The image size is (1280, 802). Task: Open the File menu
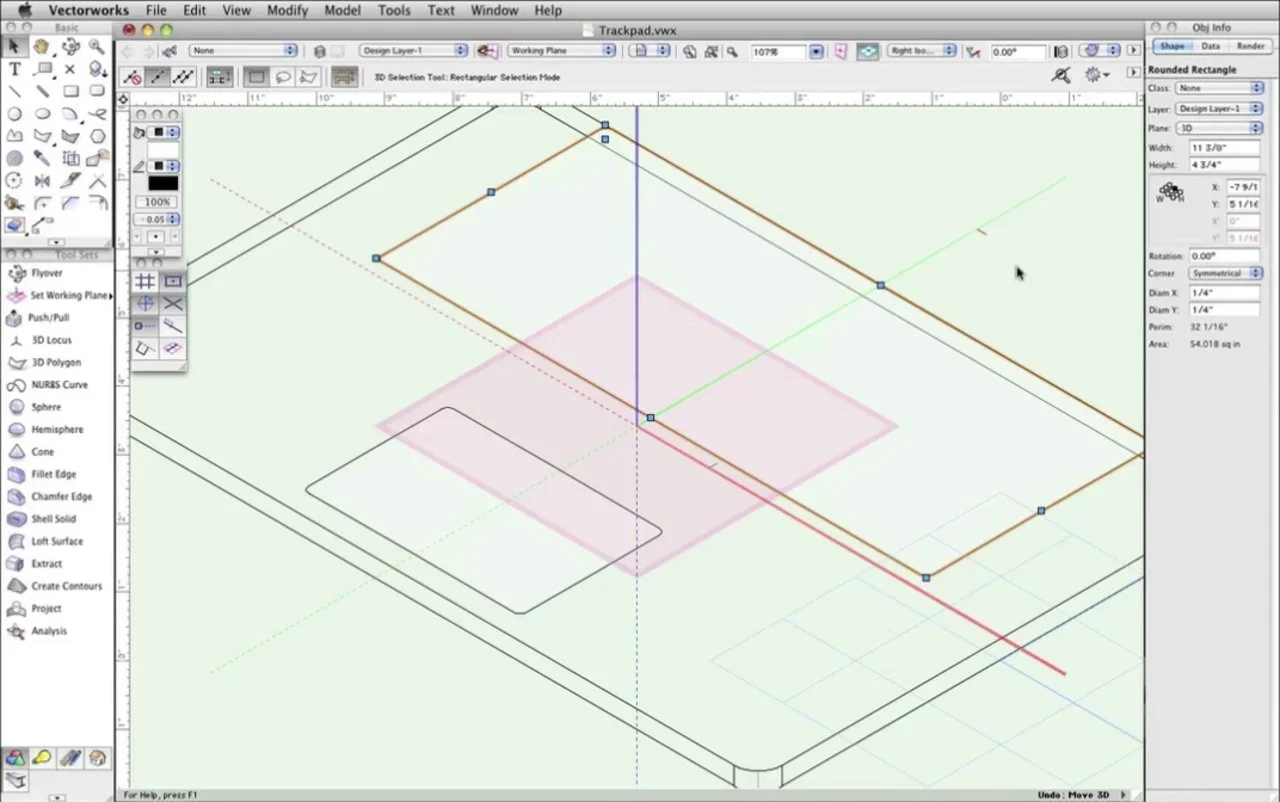coord(156,10)
